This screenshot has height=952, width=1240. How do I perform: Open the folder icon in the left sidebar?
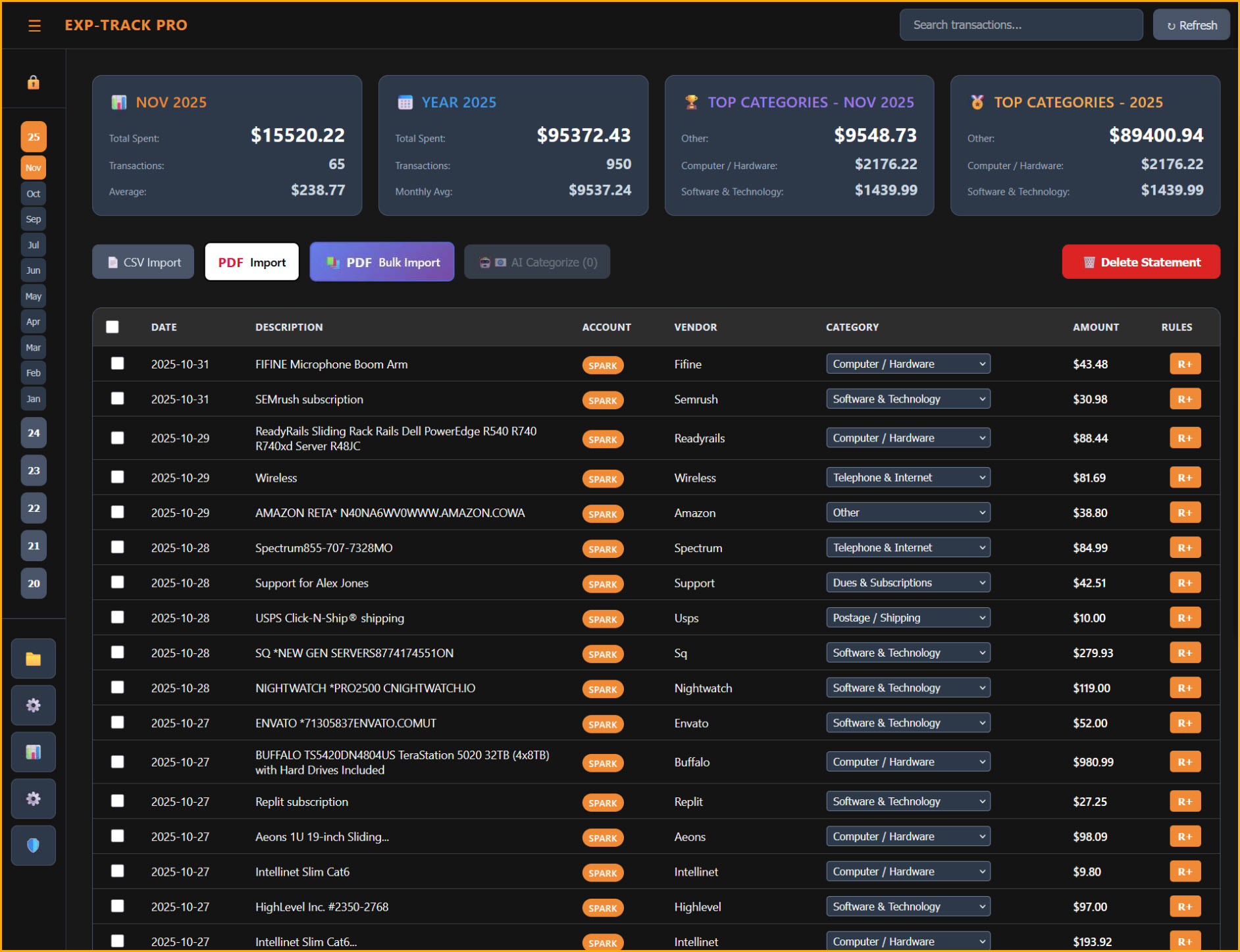pos(33,658)
